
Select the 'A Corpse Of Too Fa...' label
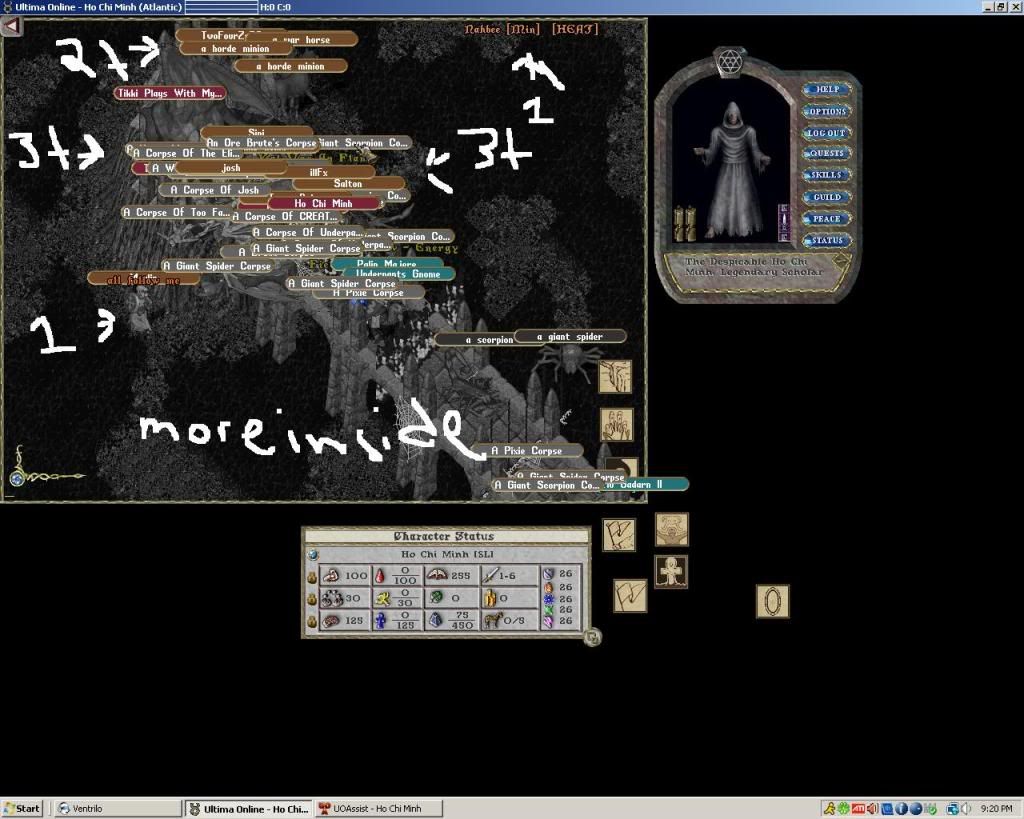point(177,212)
